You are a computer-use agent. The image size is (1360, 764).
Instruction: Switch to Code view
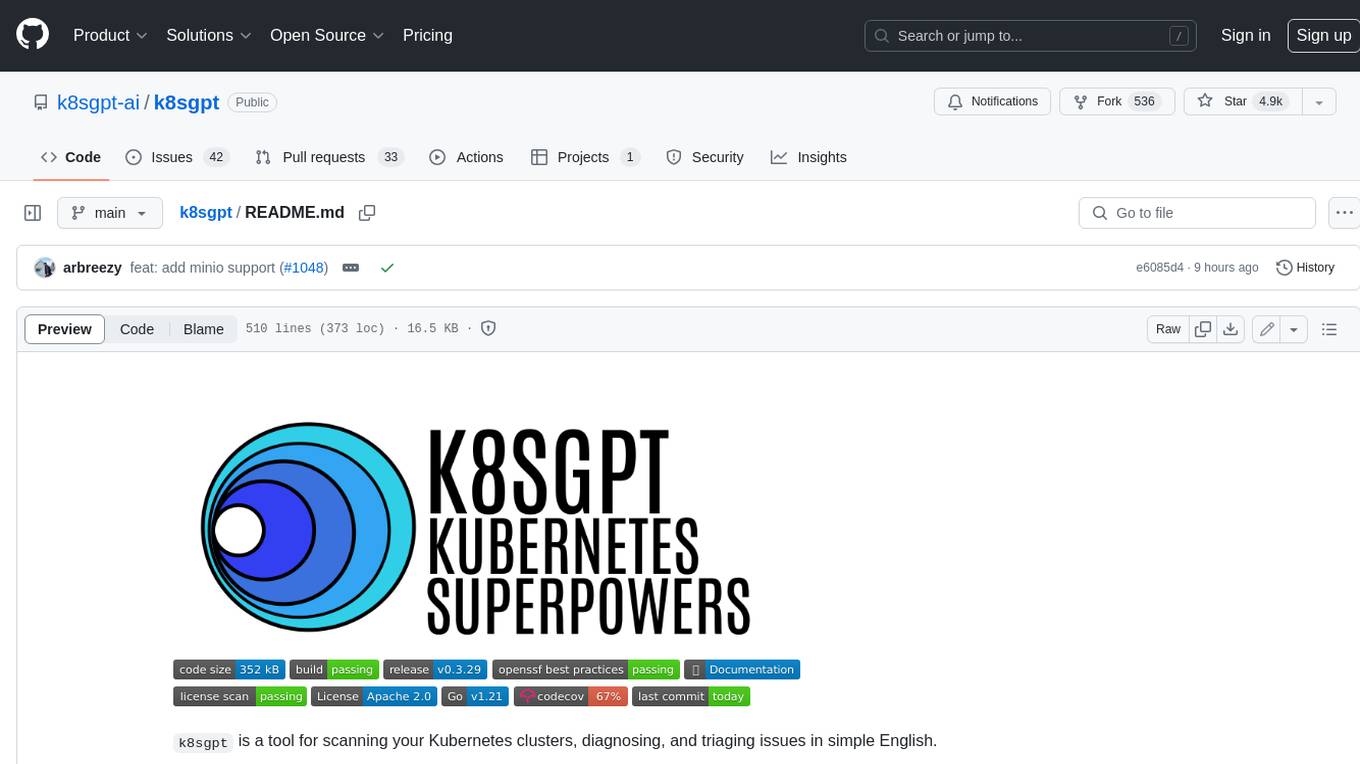pos(137,329)
